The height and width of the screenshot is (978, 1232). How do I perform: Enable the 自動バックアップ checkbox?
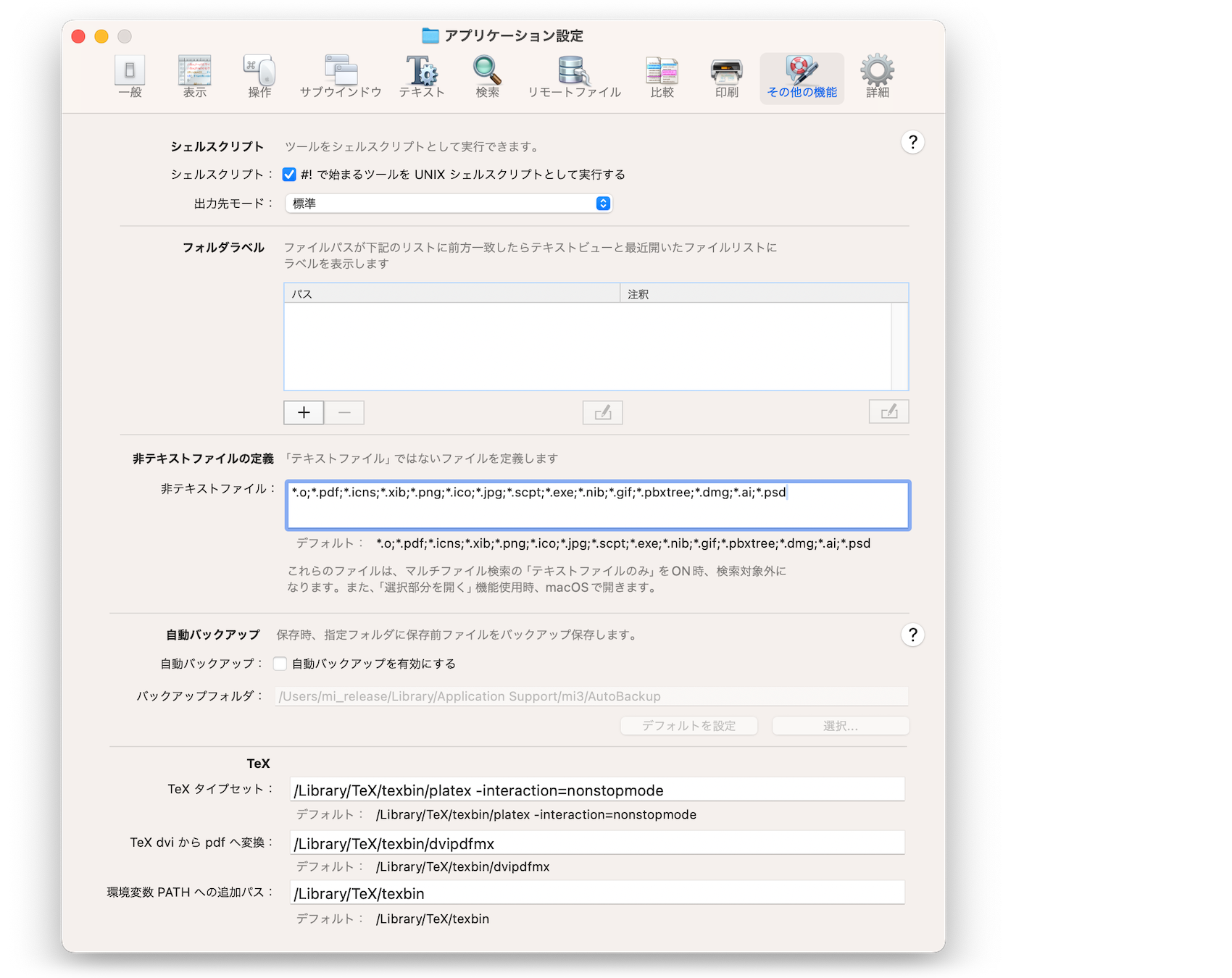280,664
